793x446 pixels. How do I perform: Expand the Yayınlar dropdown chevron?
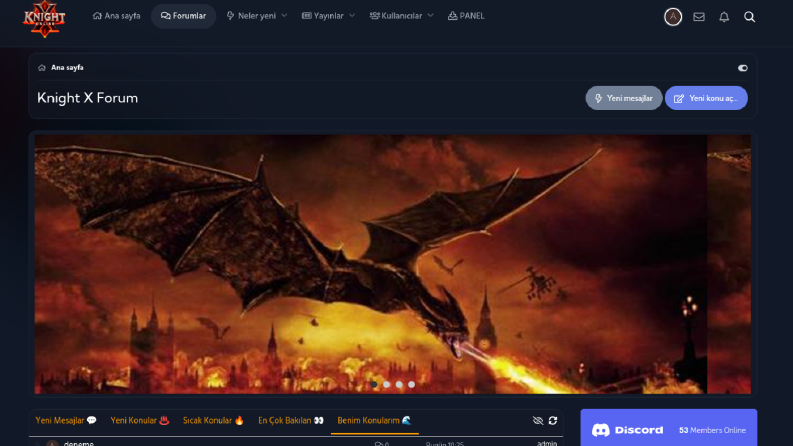click(352, 16)
